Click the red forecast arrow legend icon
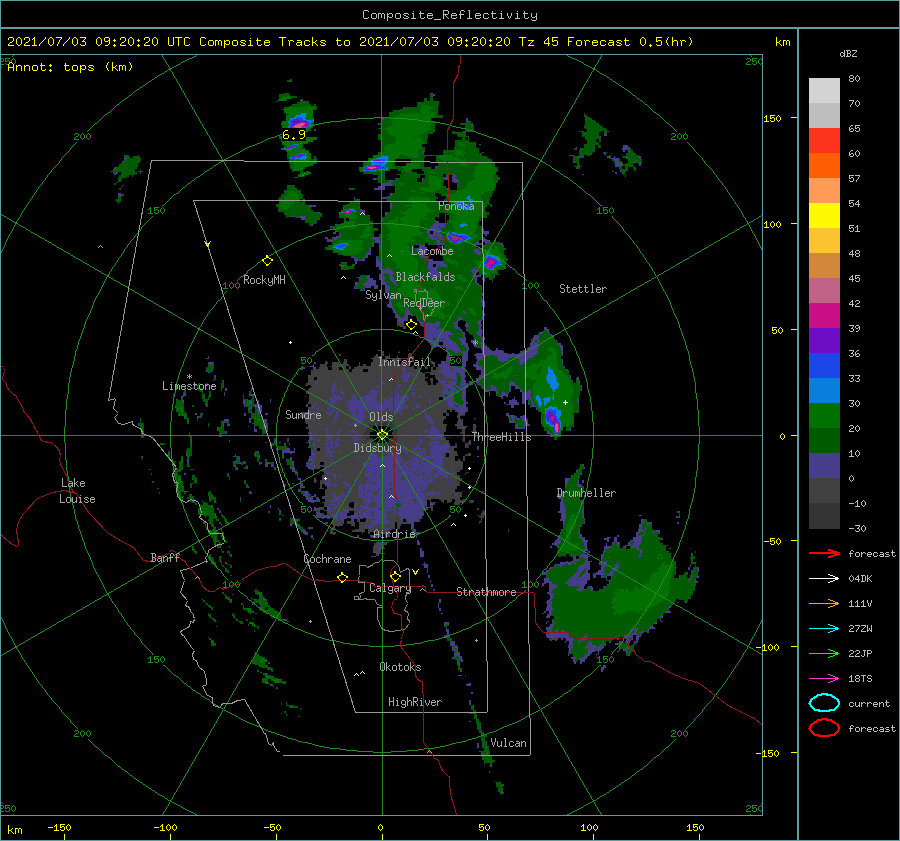Viewport: 900px width, 841px height. coord(824,553)
